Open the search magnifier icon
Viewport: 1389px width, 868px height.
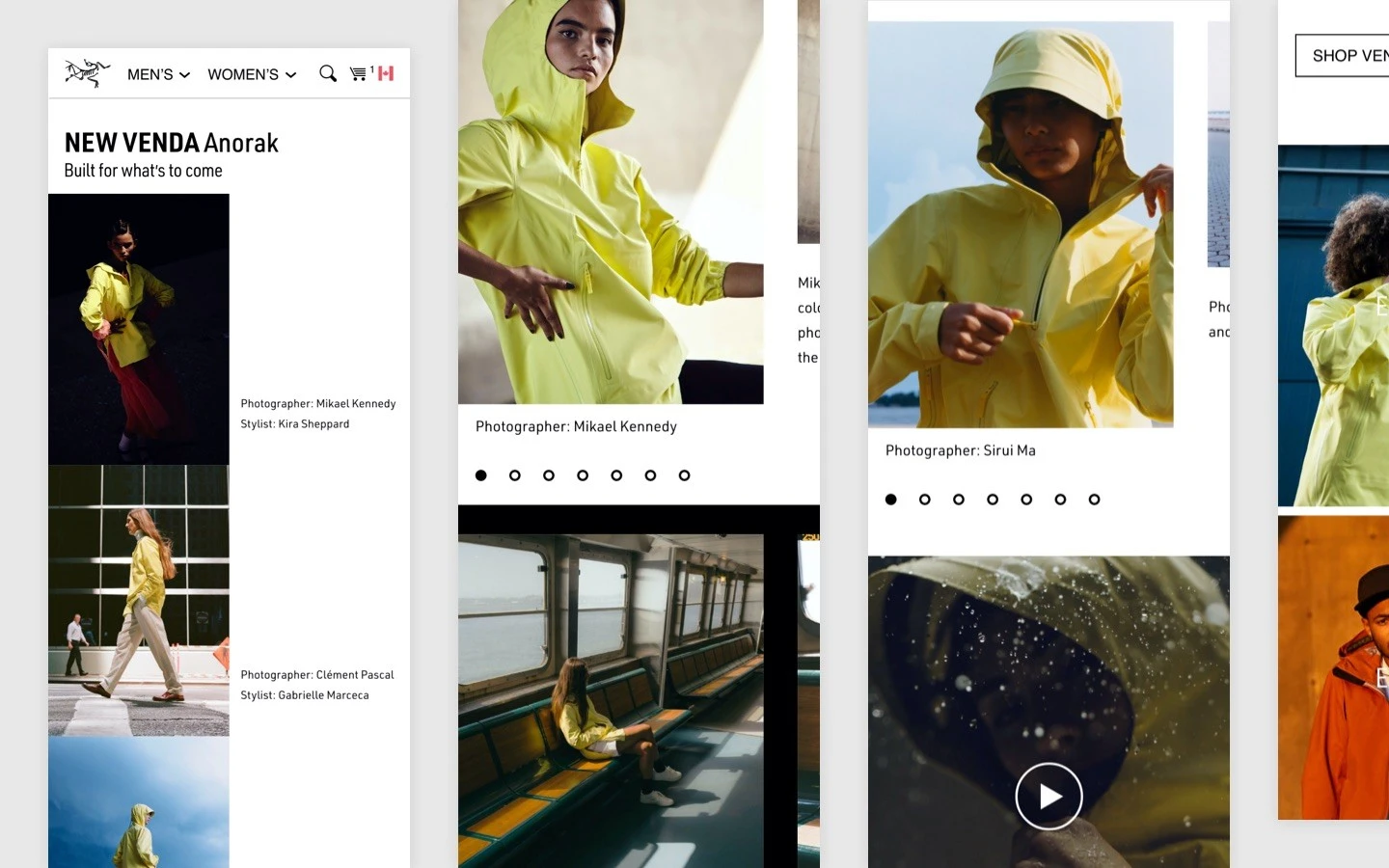tap(328, 73)
